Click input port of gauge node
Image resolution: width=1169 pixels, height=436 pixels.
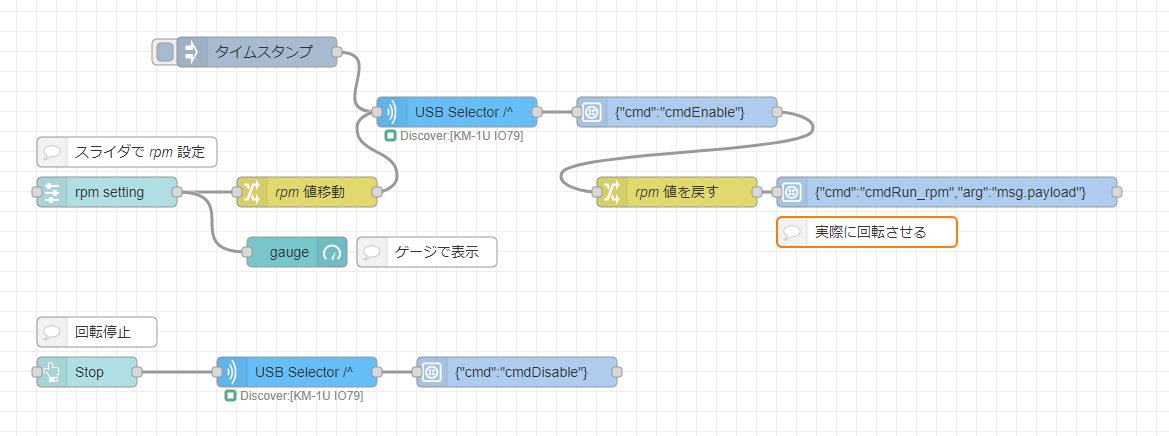[x=246, y=253]
